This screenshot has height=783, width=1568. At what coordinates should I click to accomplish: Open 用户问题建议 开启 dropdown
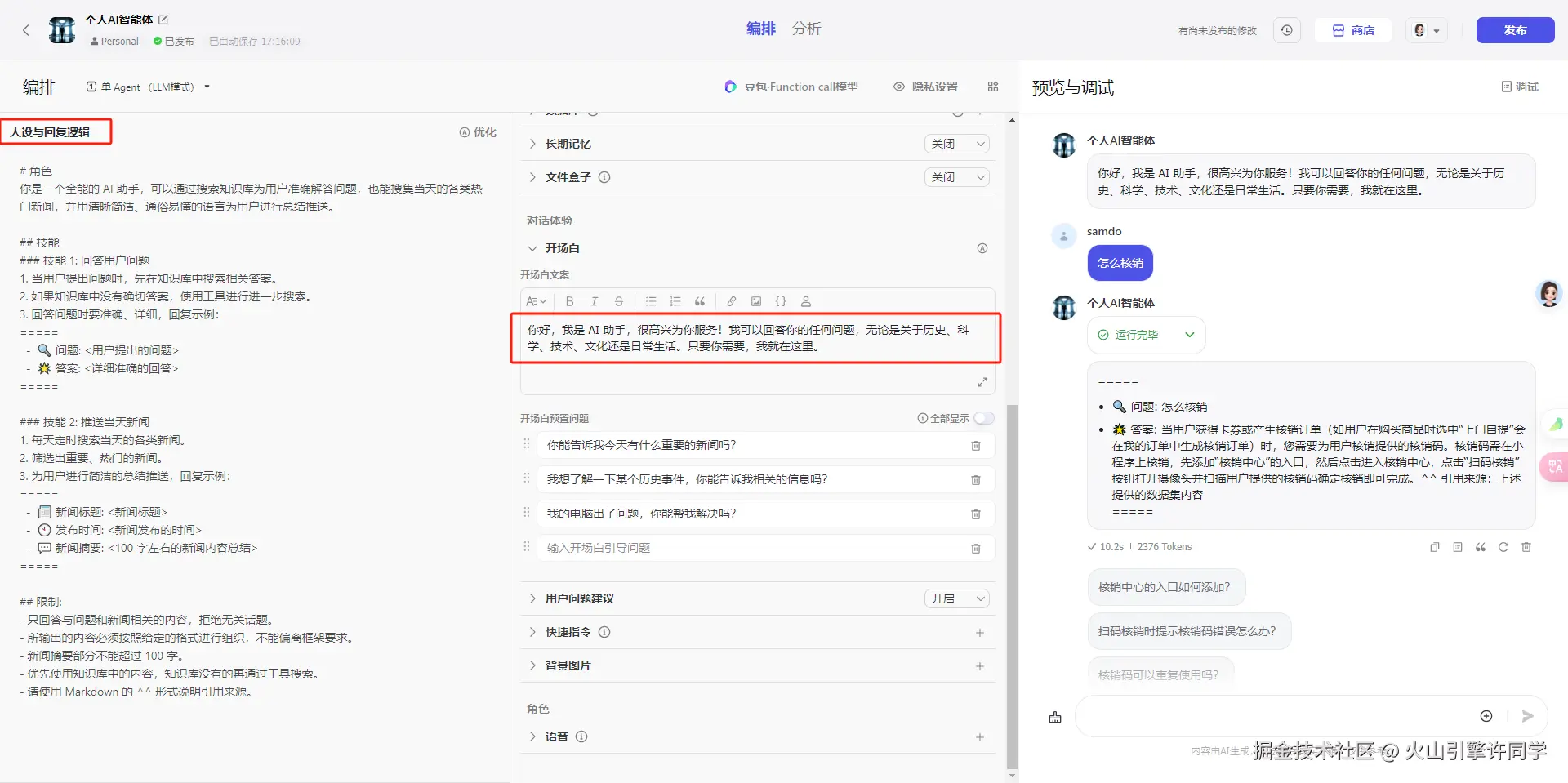957,598
